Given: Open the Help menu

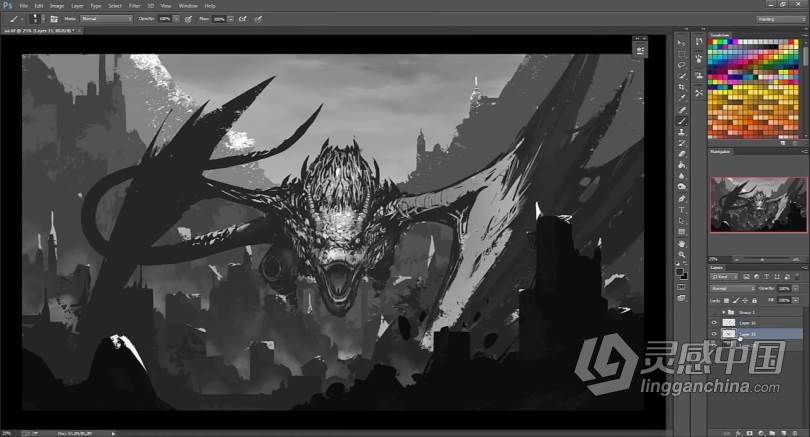Looking at the screenshot, I should pyautogui.click(x=210, y=6).
